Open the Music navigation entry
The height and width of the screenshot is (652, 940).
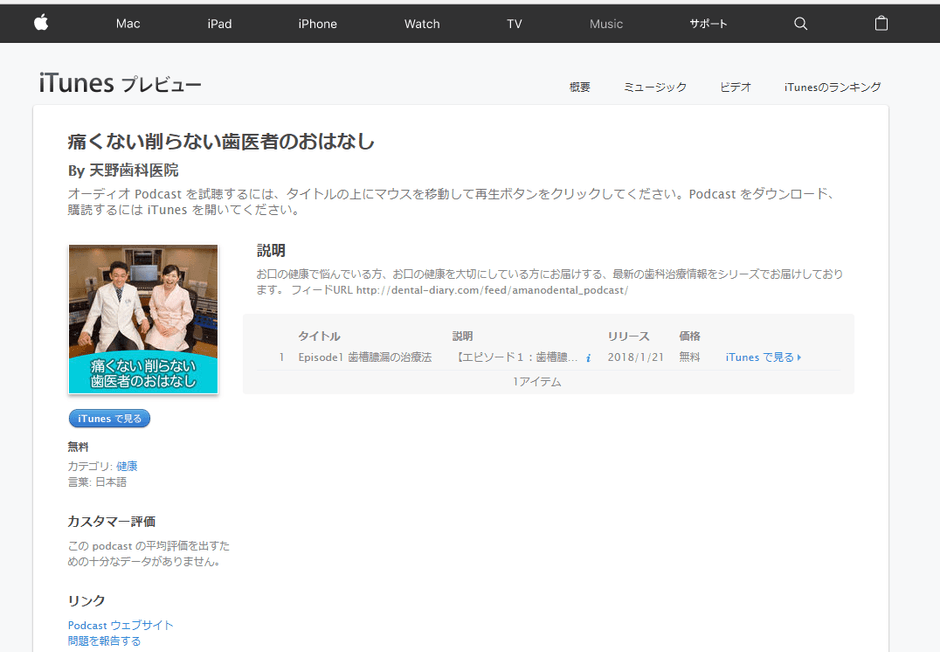pyautogui.click(x=606, y=23)
